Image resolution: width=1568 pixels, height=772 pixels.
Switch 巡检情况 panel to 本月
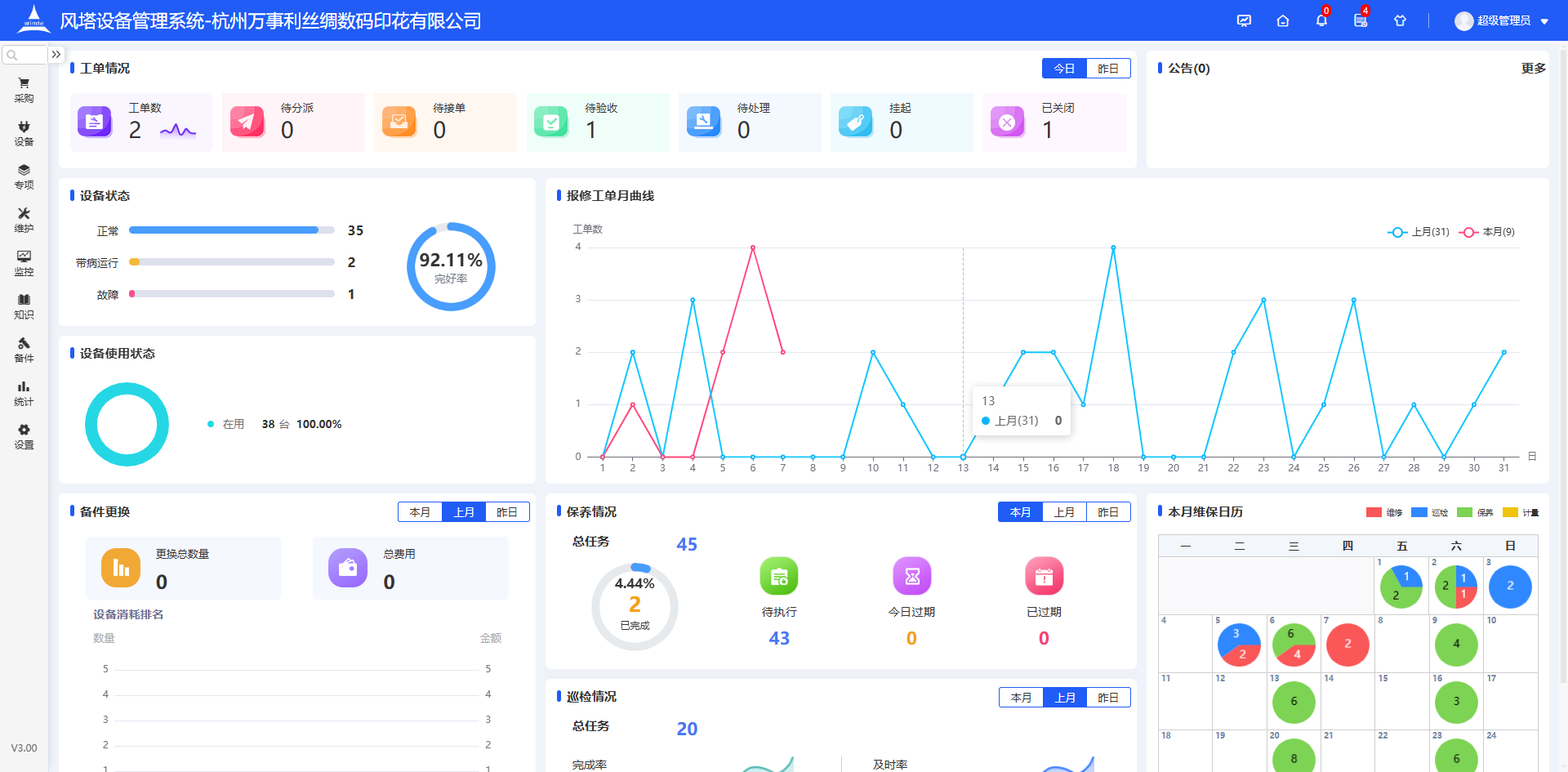tap(1021, 697)
